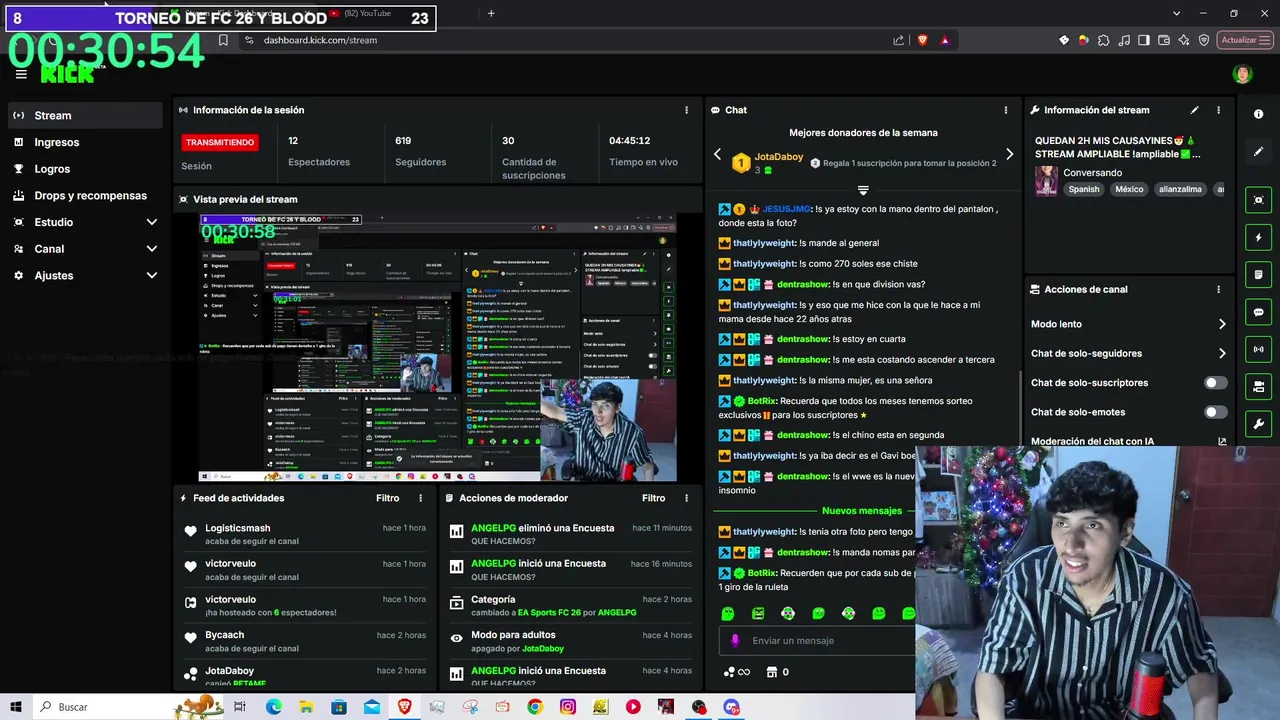
Task: Click the stream preview video
Action: tap(438, 347)
